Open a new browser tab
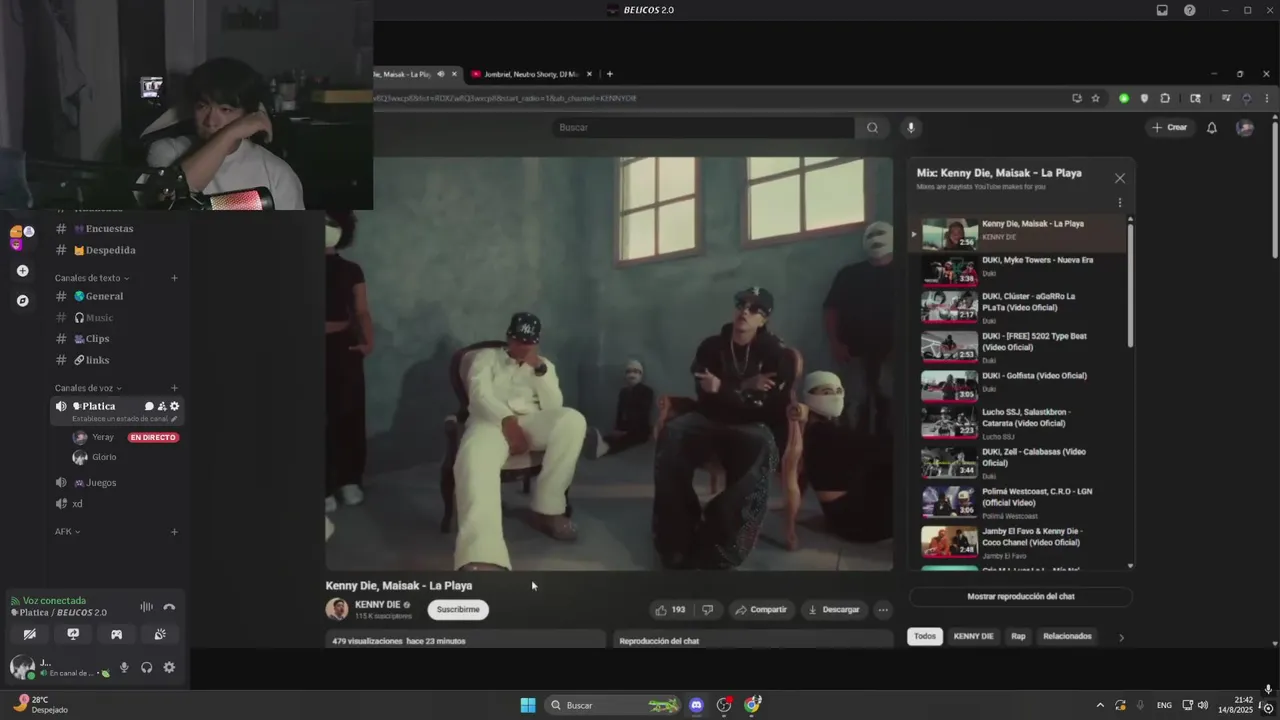The height and width of the screenshot is (720, 1280). tap(610, 74)
